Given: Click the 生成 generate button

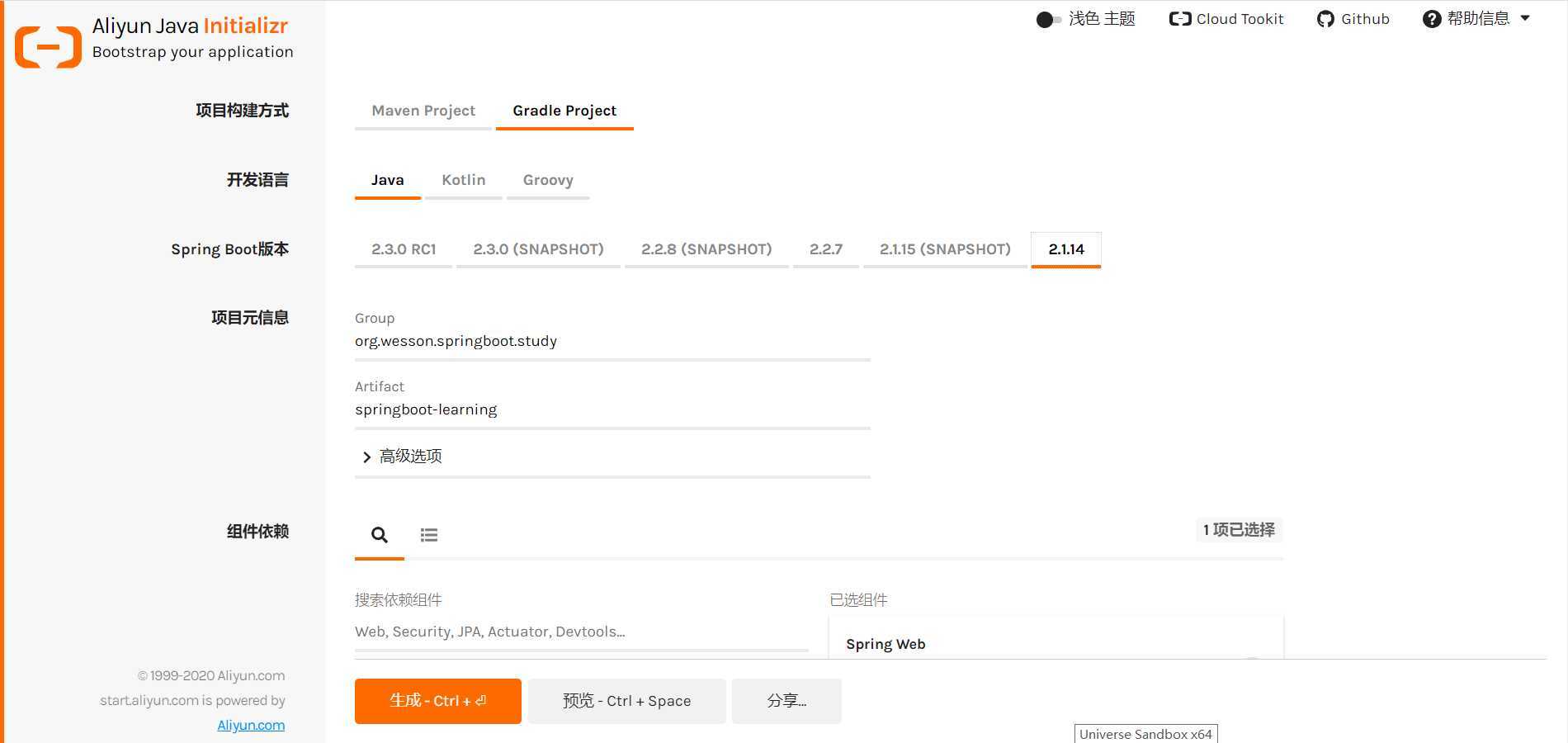Looking at the screenshot, I should (x=438, y=701).
